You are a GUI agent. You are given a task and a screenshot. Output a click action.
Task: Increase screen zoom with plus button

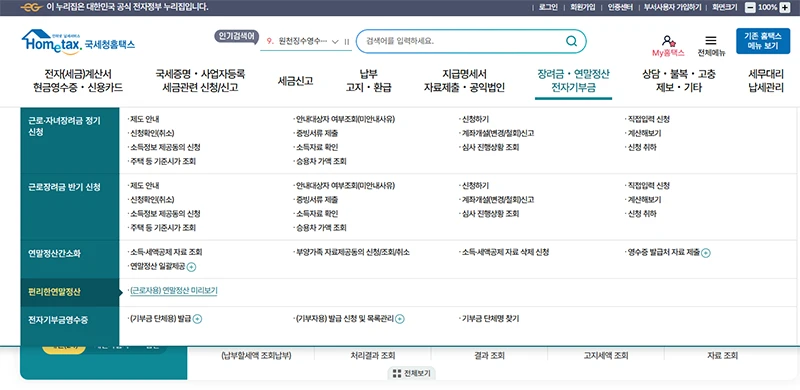pyautogui.click(x=785, y=7)
